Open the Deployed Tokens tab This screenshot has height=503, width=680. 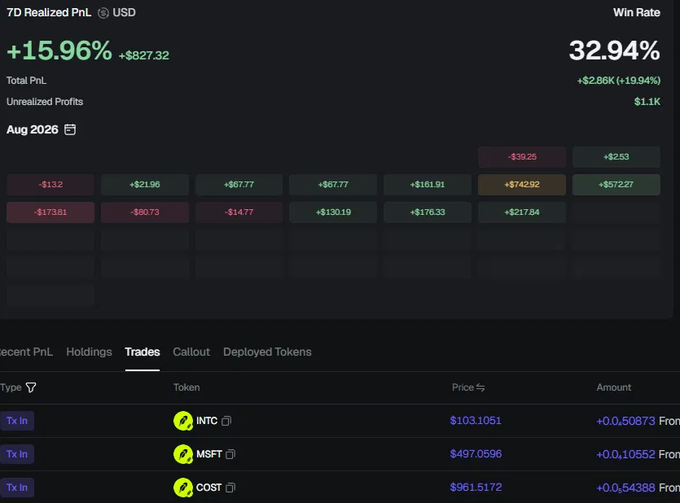click(267, 352)
